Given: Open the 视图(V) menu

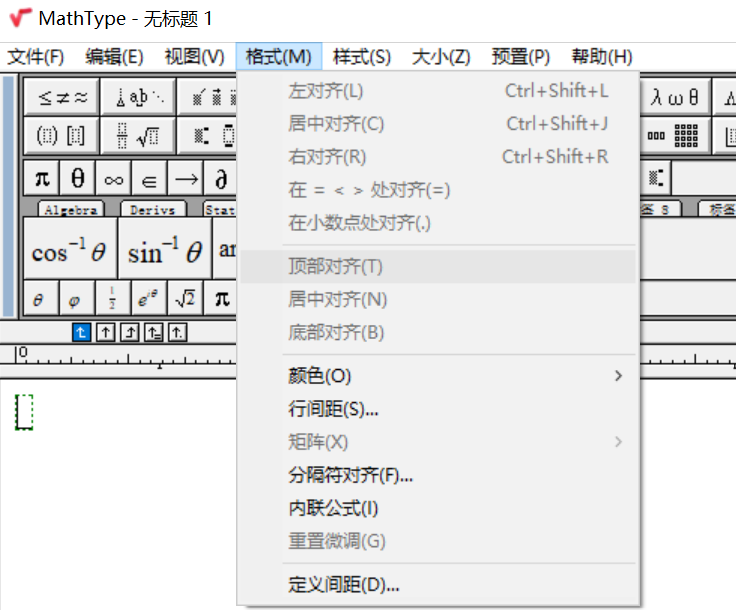Looking at the screenshot, I should click(195, 57).
